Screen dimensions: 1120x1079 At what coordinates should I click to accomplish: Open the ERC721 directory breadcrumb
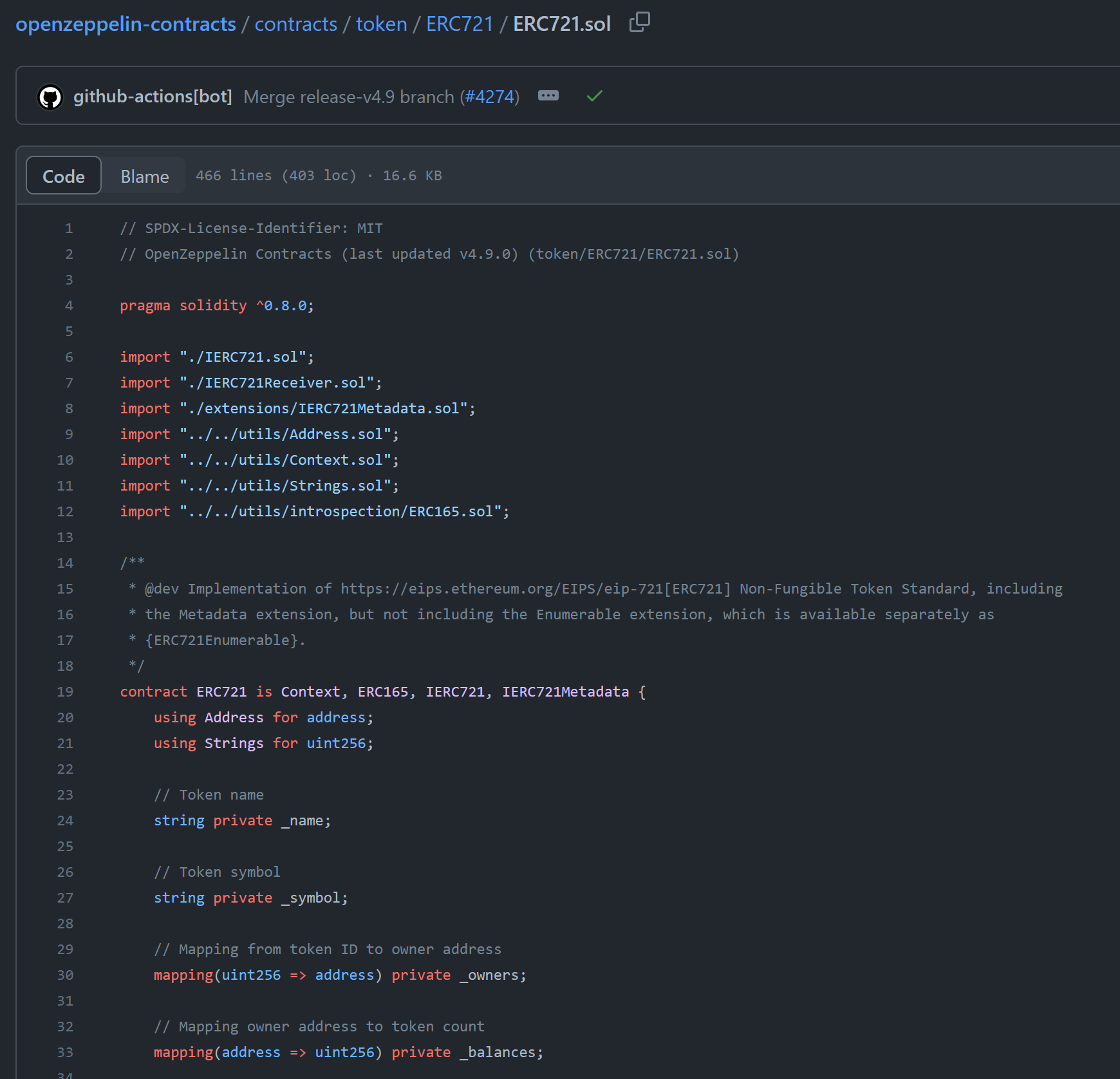[x=459, y=24]
